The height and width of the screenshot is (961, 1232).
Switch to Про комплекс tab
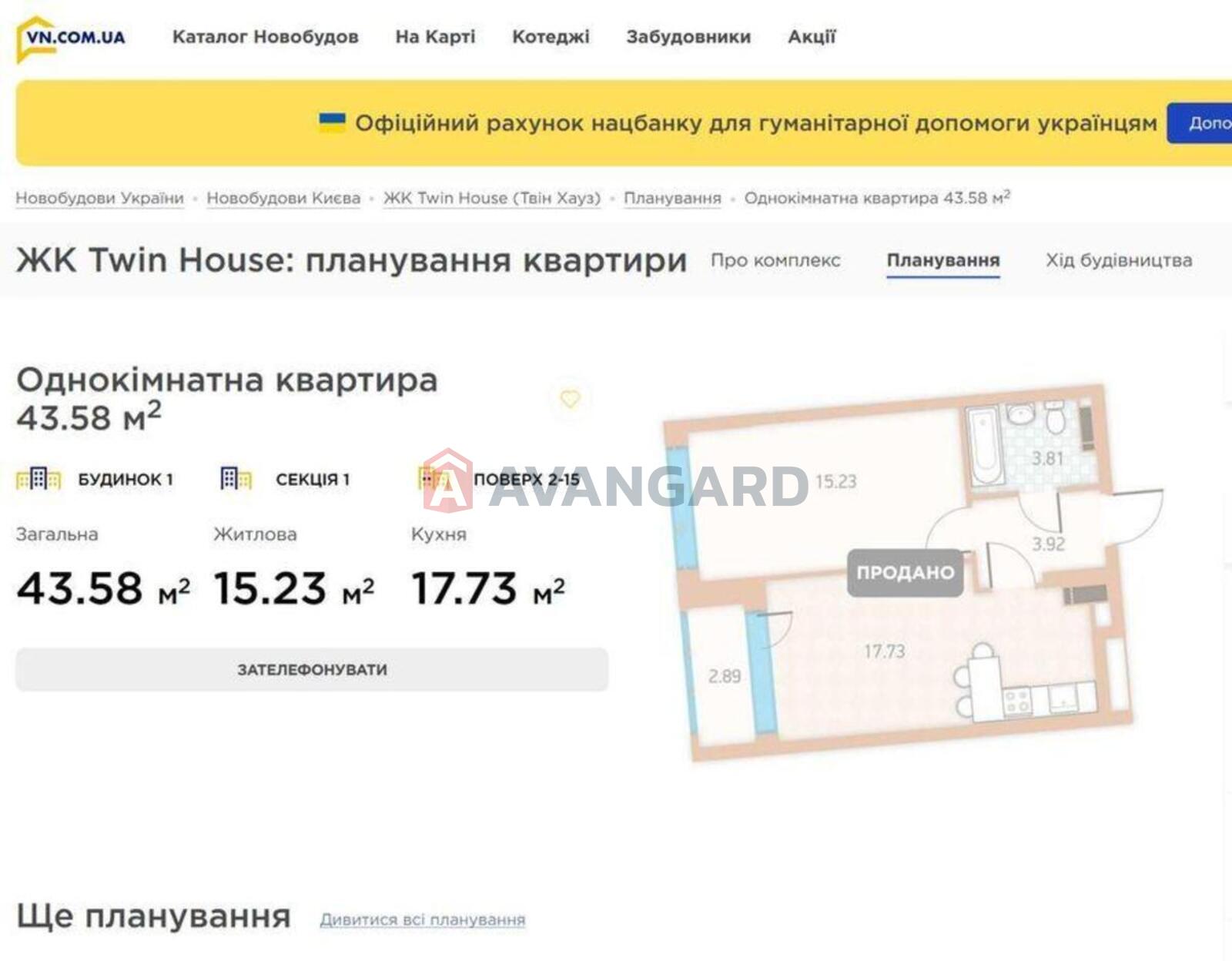tap(775, 260)
